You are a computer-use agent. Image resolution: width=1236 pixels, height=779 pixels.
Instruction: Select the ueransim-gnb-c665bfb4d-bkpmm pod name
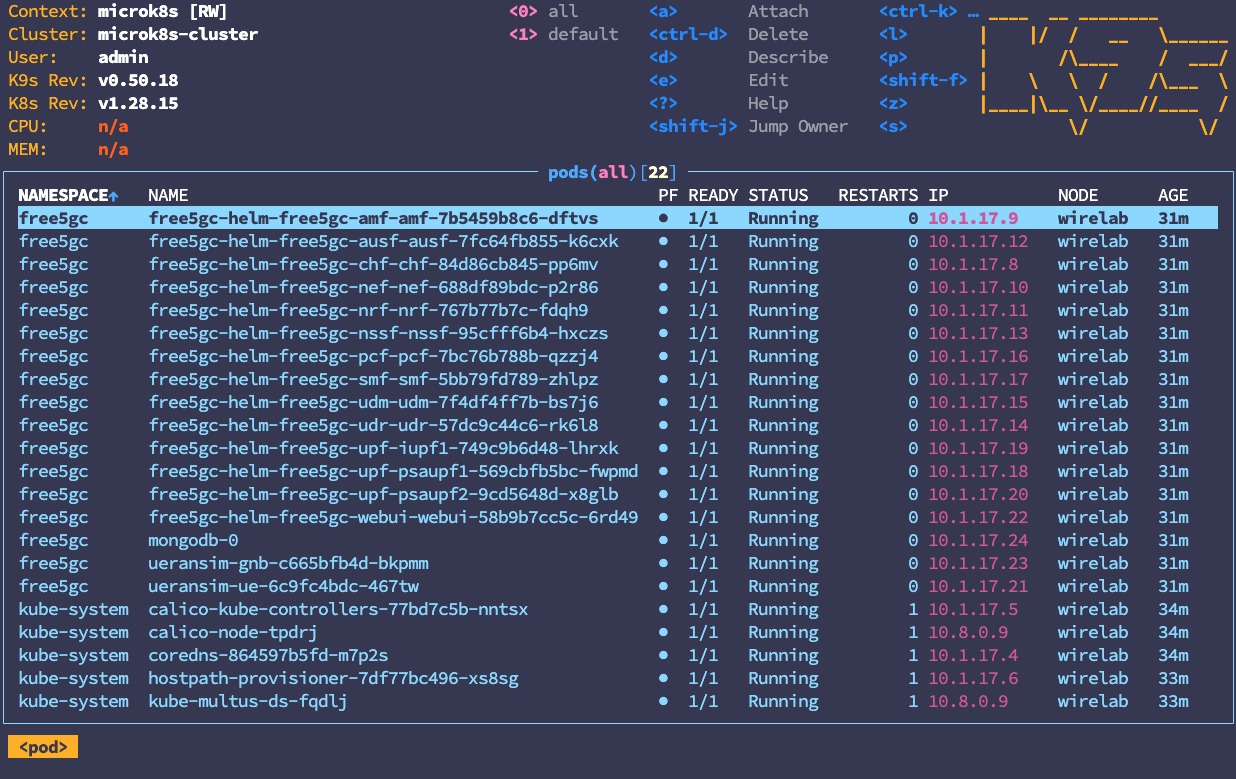[288, 563]
